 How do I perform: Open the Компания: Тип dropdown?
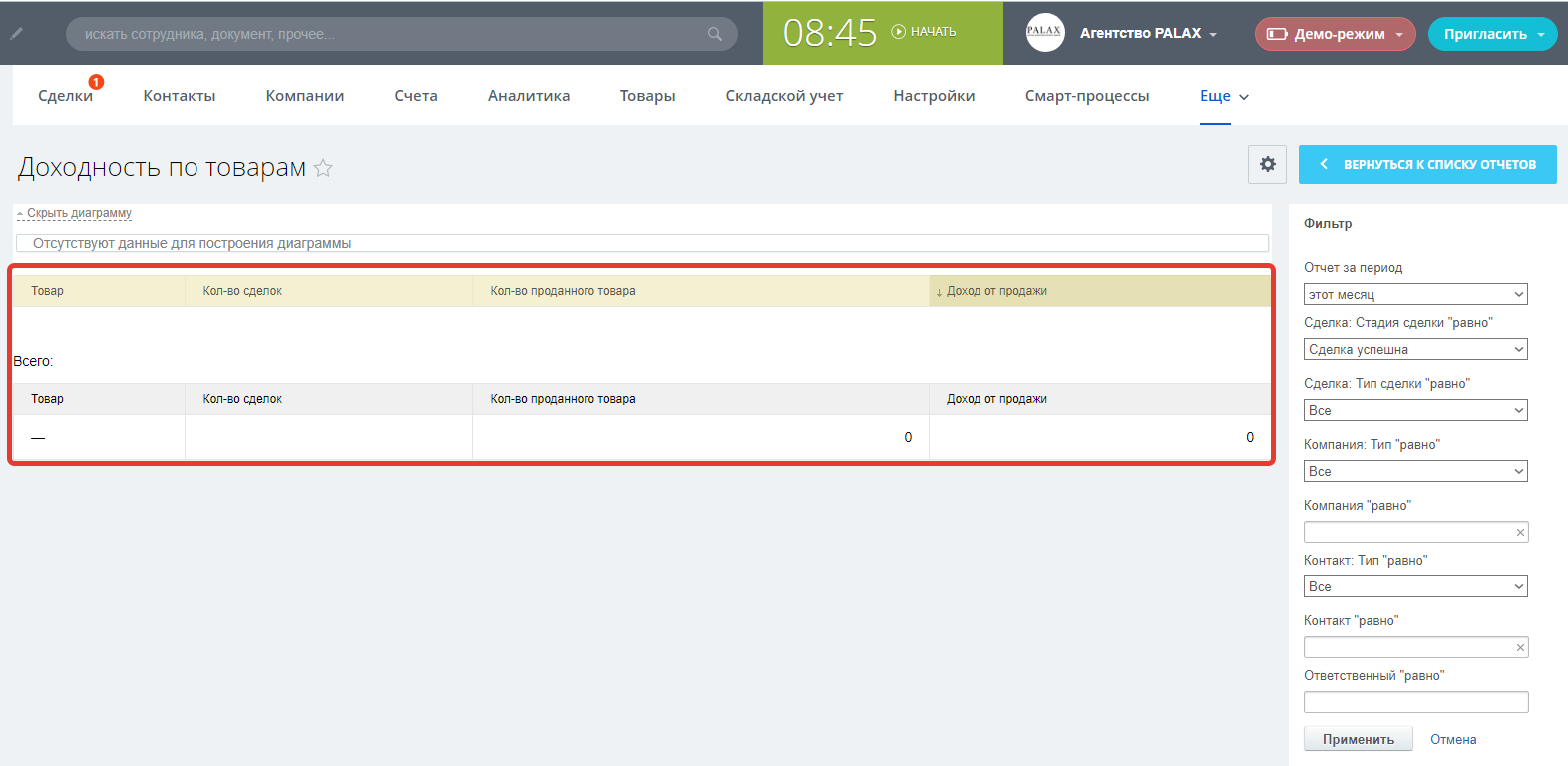pos(1415,471)
